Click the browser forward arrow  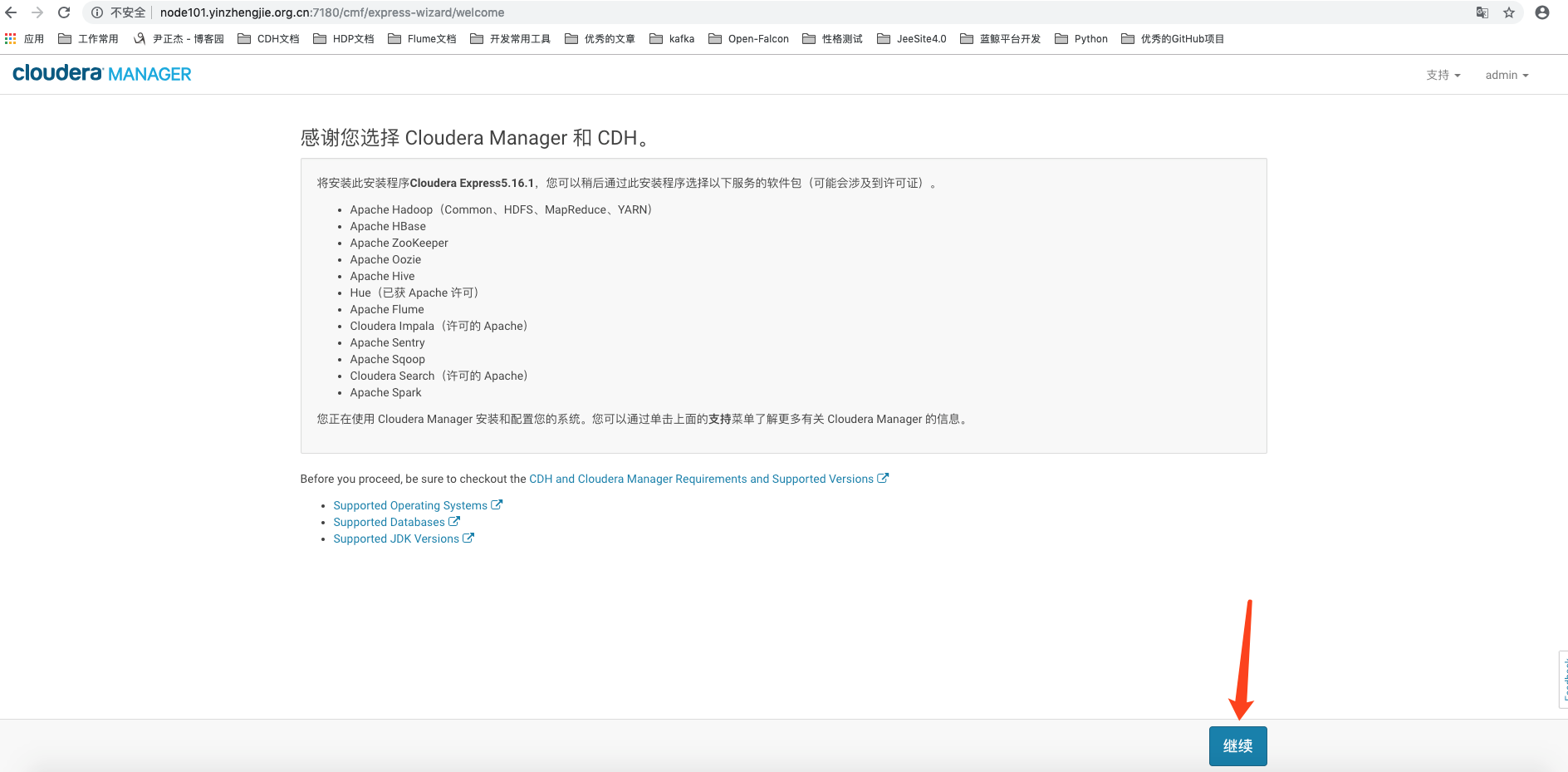(x=37, y=12)
